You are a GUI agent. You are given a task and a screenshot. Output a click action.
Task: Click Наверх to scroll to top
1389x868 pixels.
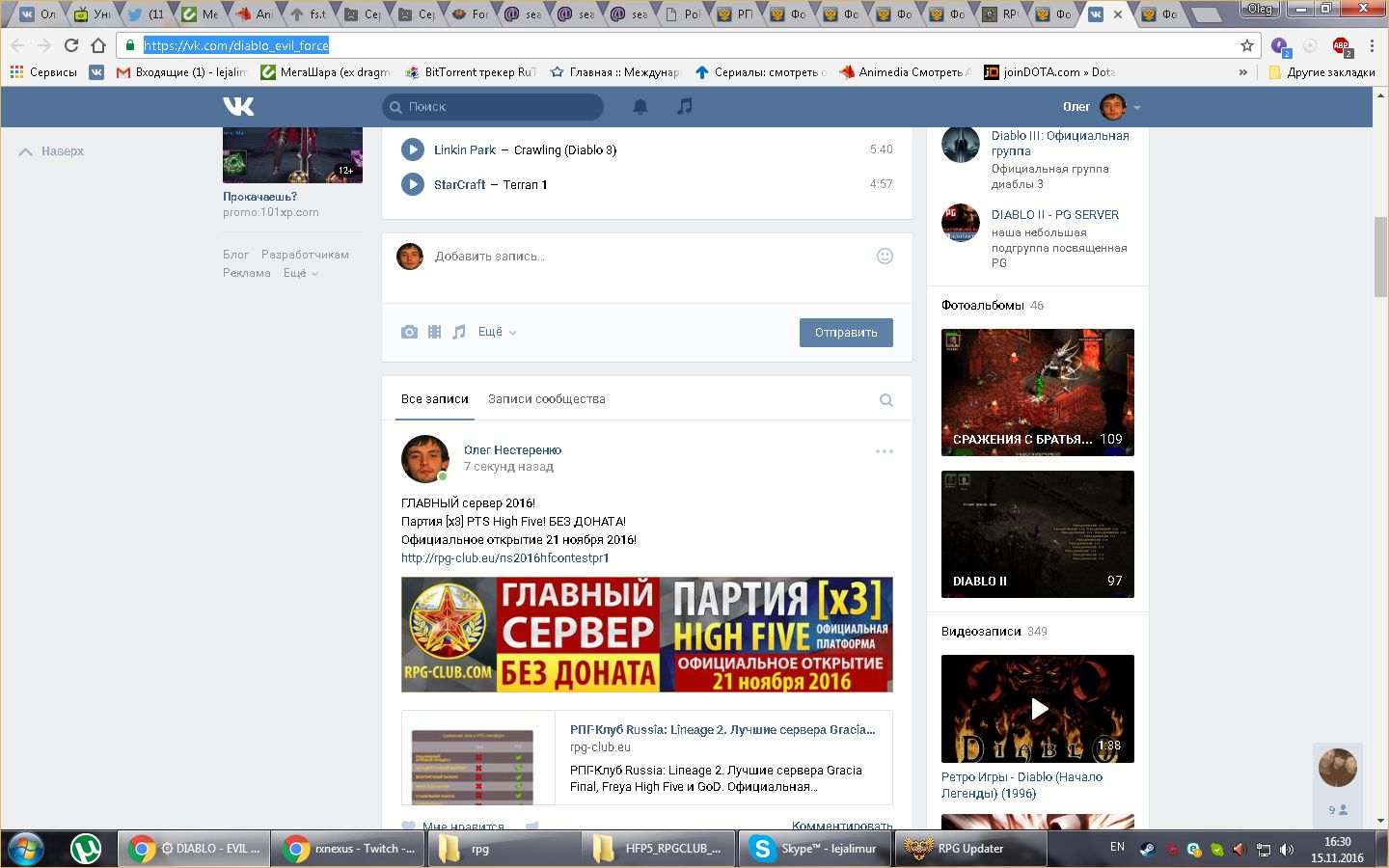coord(52,151)
